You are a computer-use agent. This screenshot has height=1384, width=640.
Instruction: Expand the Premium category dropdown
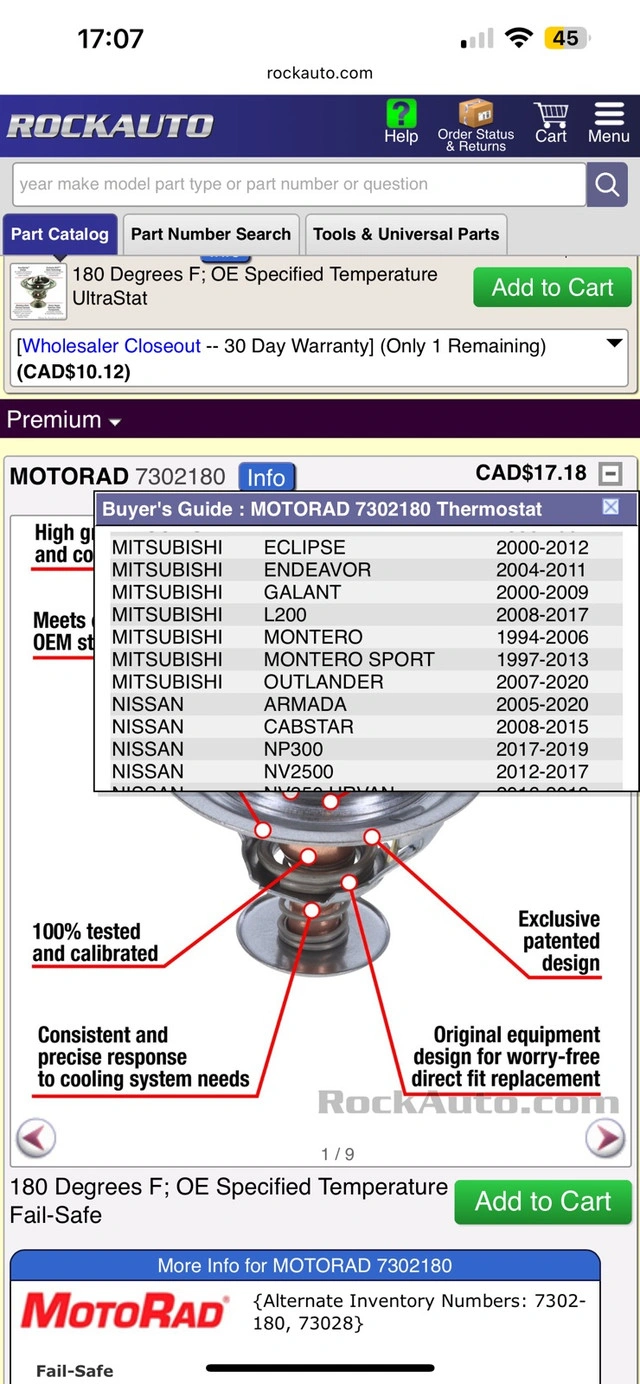[x=64, y=420]
